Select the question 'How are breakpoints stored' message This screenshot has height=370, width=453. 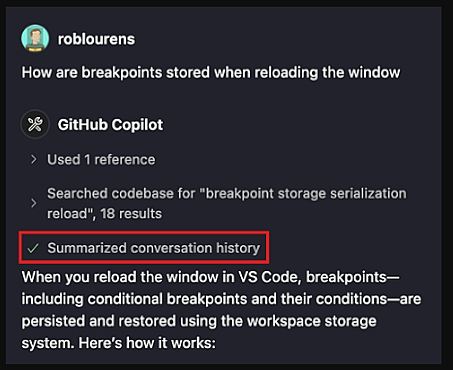point(211,72)
